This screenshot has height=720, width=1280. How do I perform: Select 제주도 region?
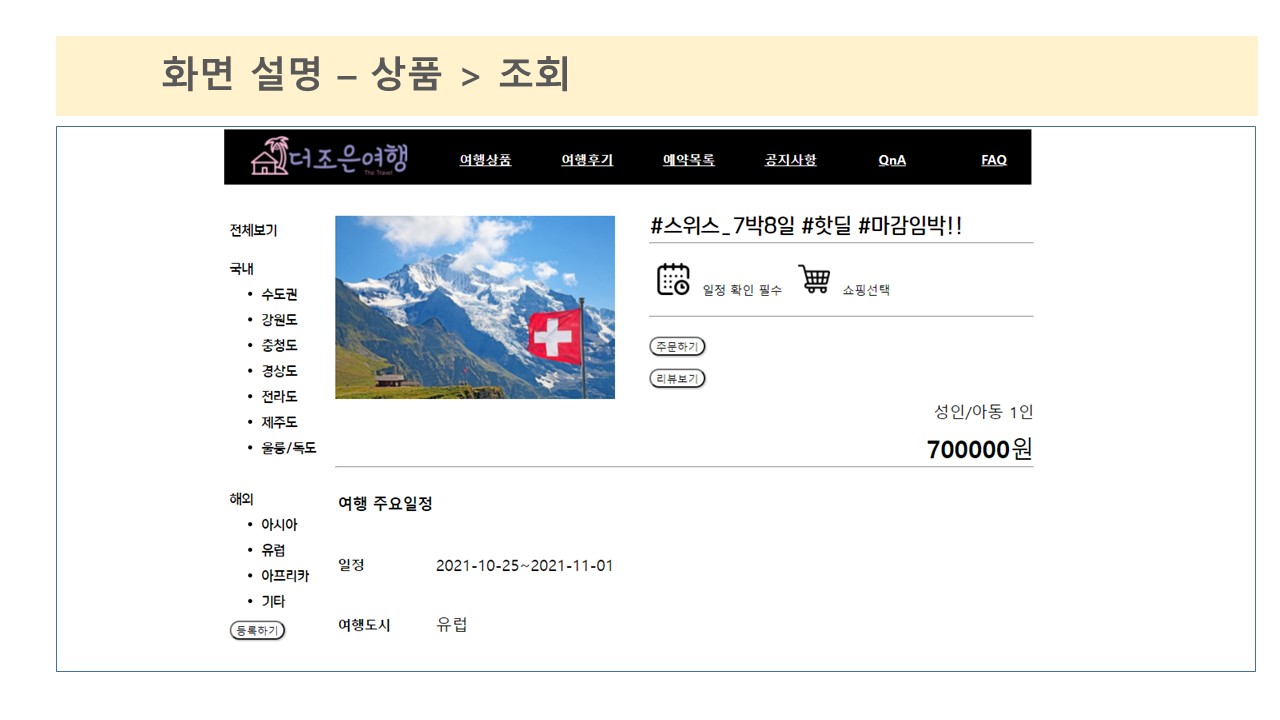(x=279, y=422)
